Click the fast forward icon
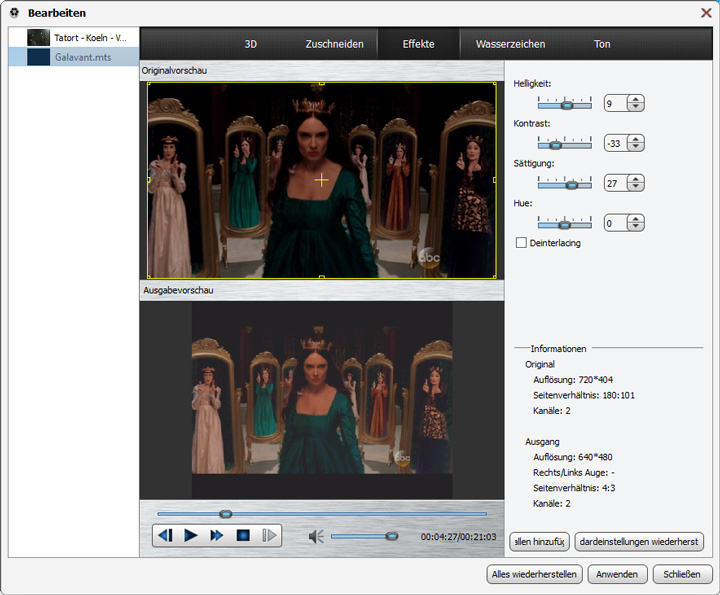This screenshot has width=720, height=595. pos(217,535)
